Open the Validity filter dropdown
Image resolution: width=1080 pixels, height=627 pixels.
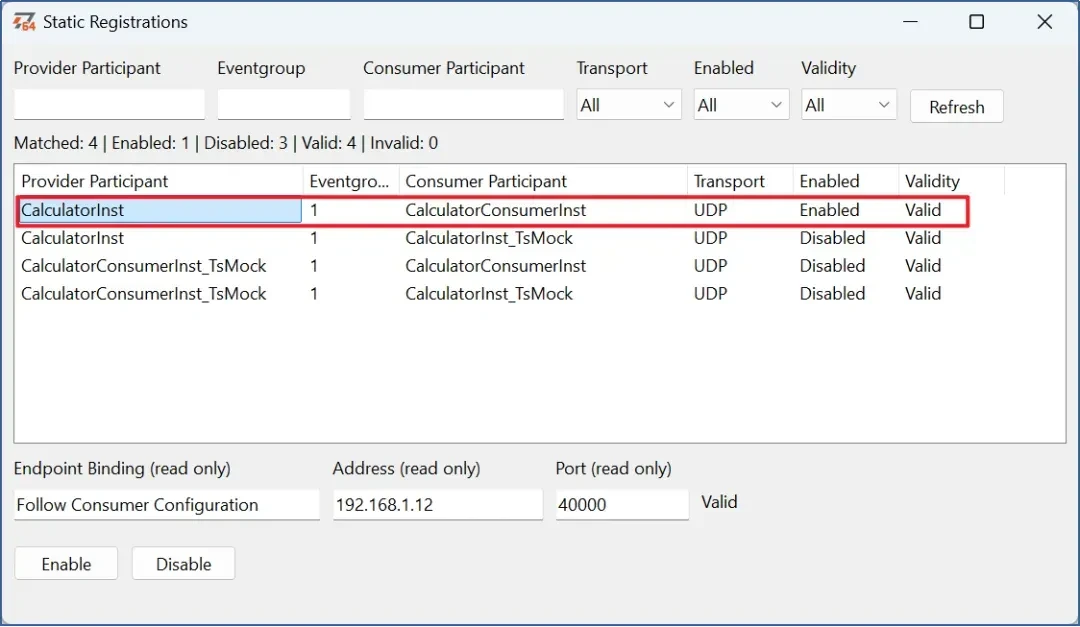tap(848, 105)
